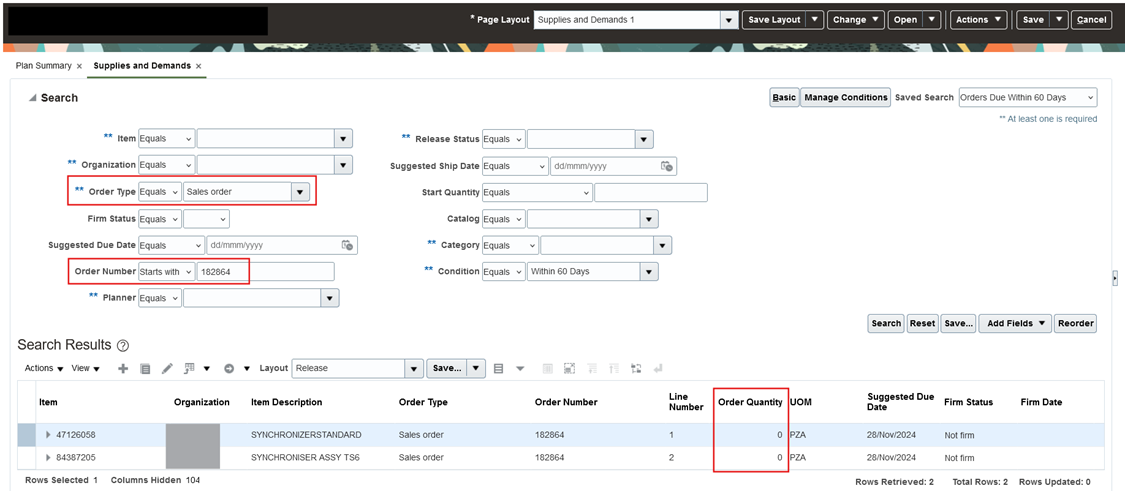
Task: Click the Freeze column icon in results toolbar
Action: coord(547,368)
